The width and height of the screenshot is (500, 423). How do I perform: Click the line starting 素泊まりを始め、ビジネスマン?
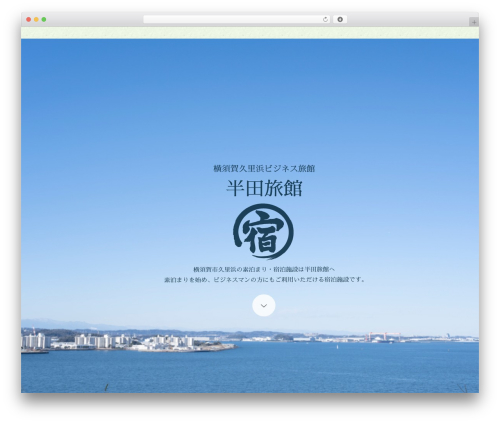[265, 280]
